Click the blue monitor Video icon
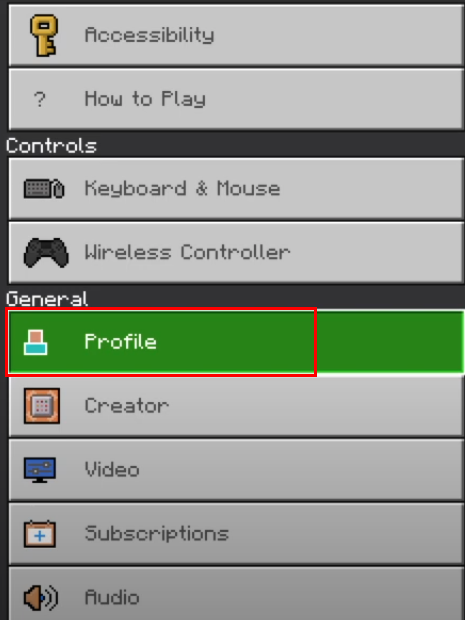 click(40, 470)
